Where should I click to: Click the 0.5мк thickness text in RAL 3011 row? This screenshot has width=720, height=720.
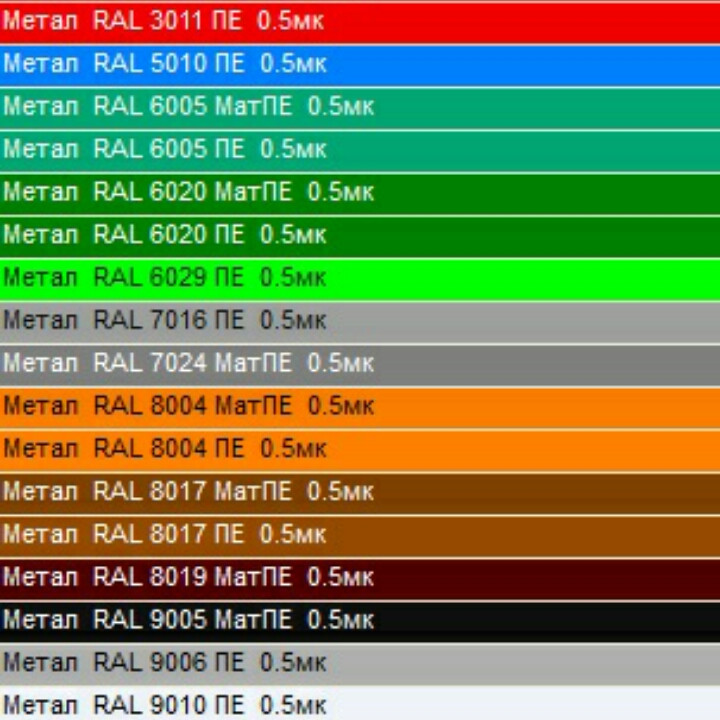[290, 21]
